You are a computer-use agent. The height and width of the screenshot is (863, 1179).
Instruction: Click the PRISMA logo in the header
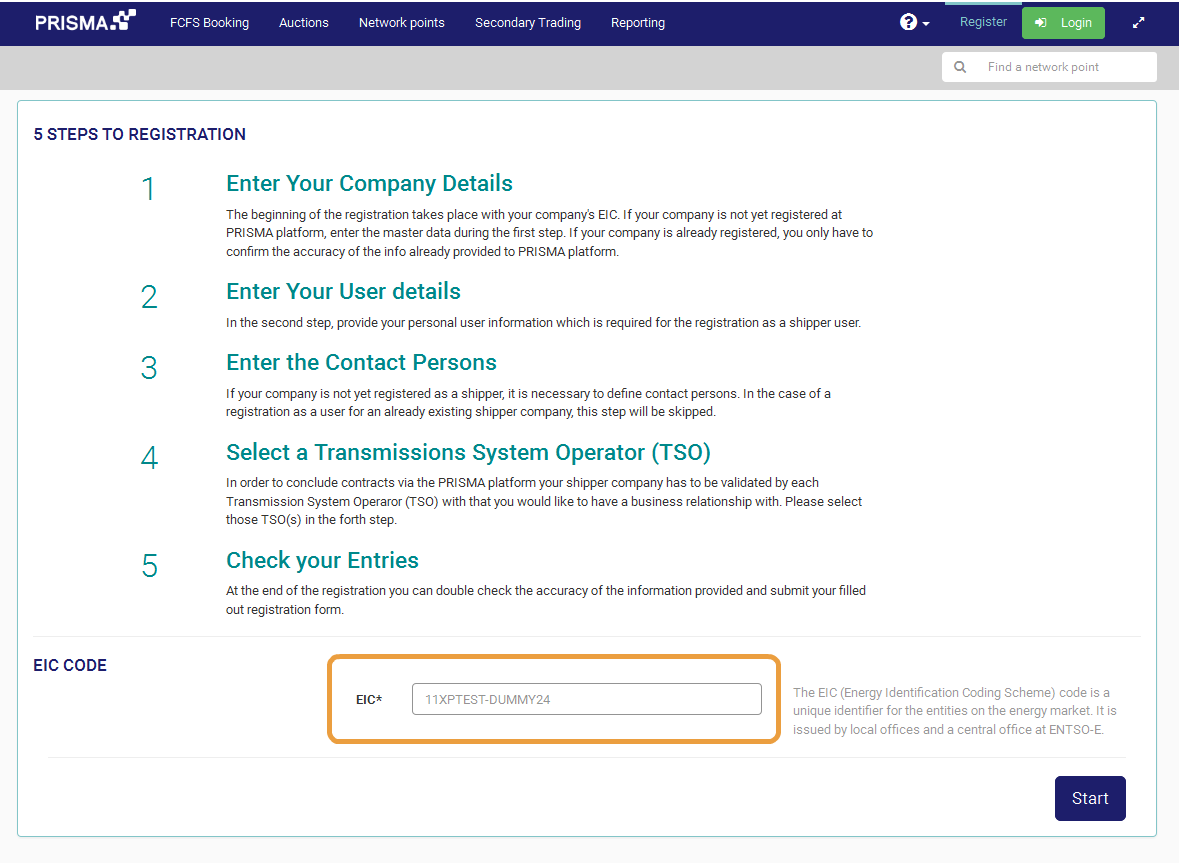tap(85, 22)
